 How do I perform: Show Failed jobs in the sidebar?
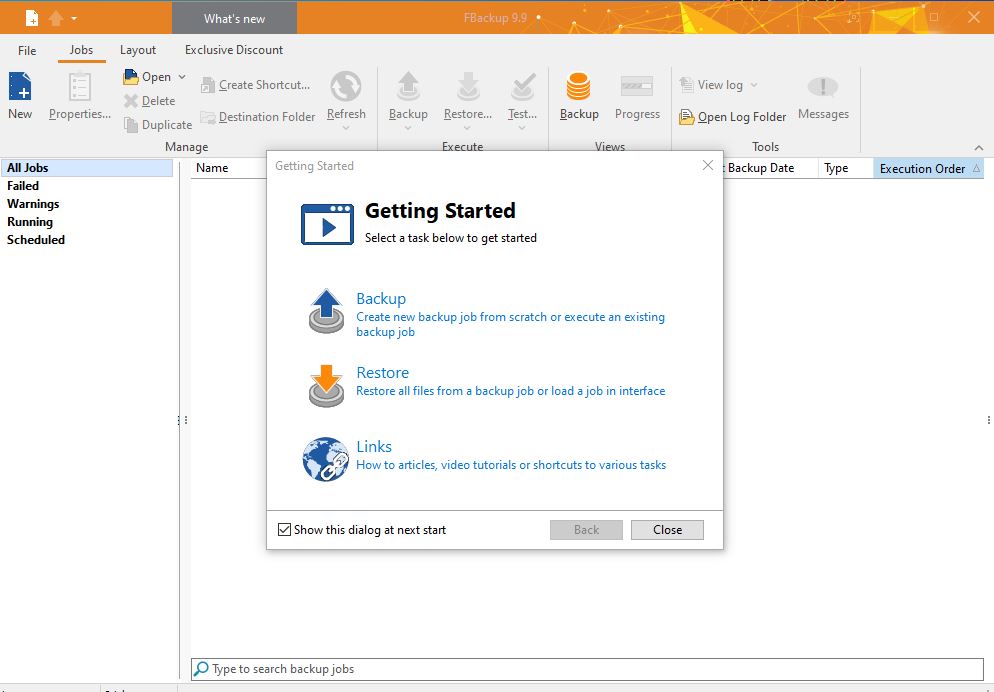pos(23,186)
